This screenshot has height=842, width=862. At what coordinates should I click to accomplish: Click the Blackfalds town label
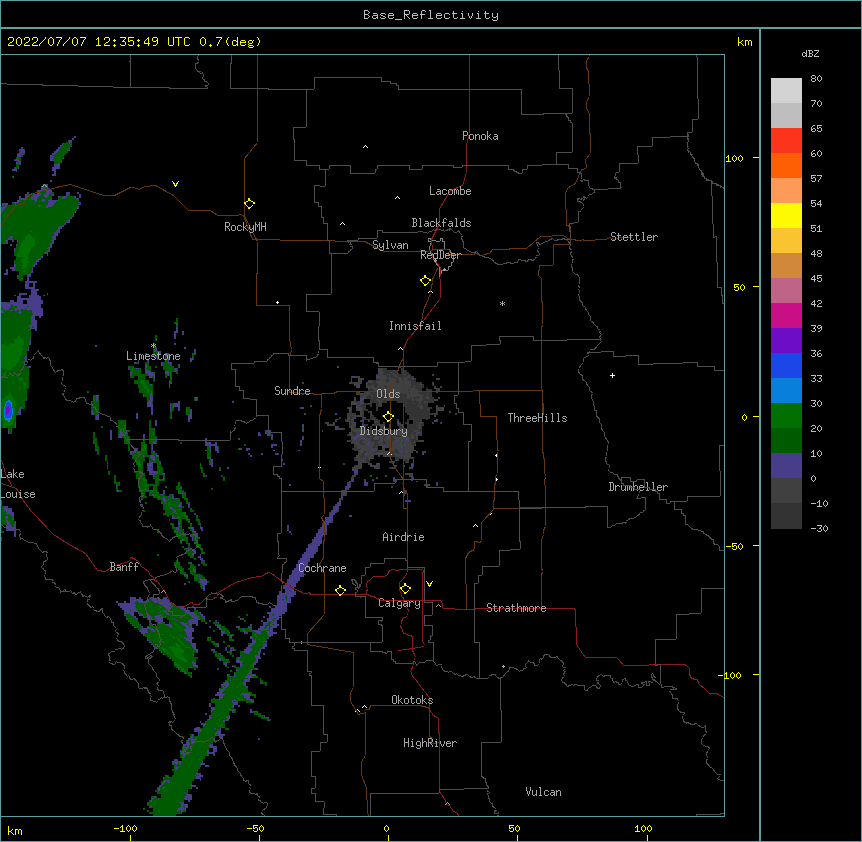(441, 223)
